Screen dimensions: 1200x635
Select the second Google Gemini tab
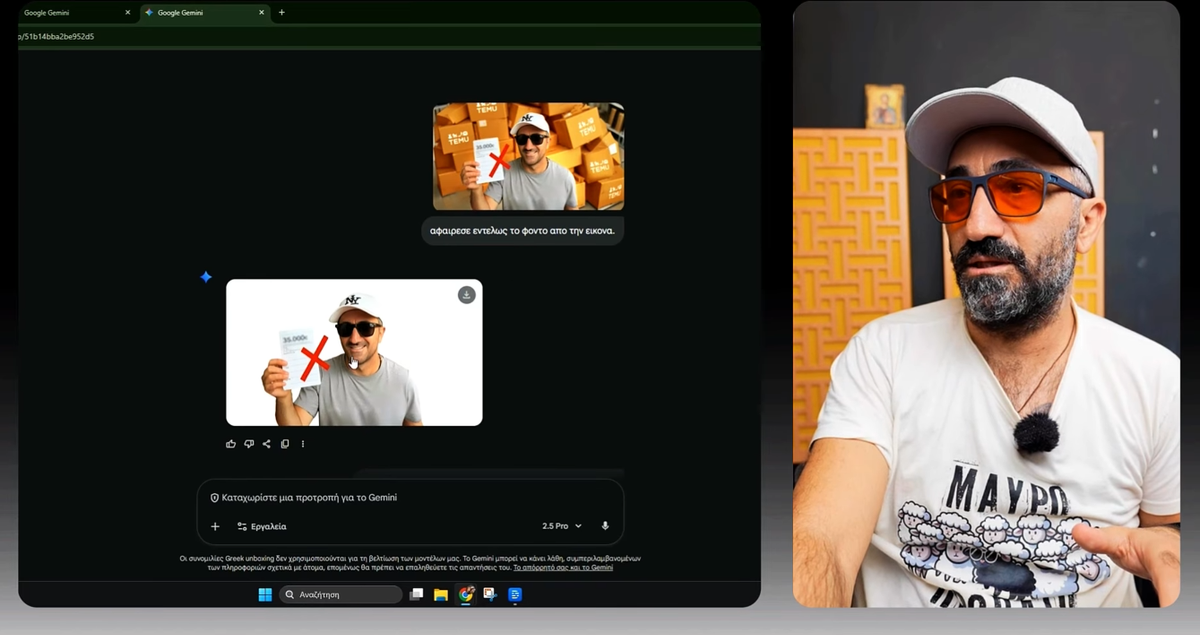pyautogui.click(x=205, y=13)
